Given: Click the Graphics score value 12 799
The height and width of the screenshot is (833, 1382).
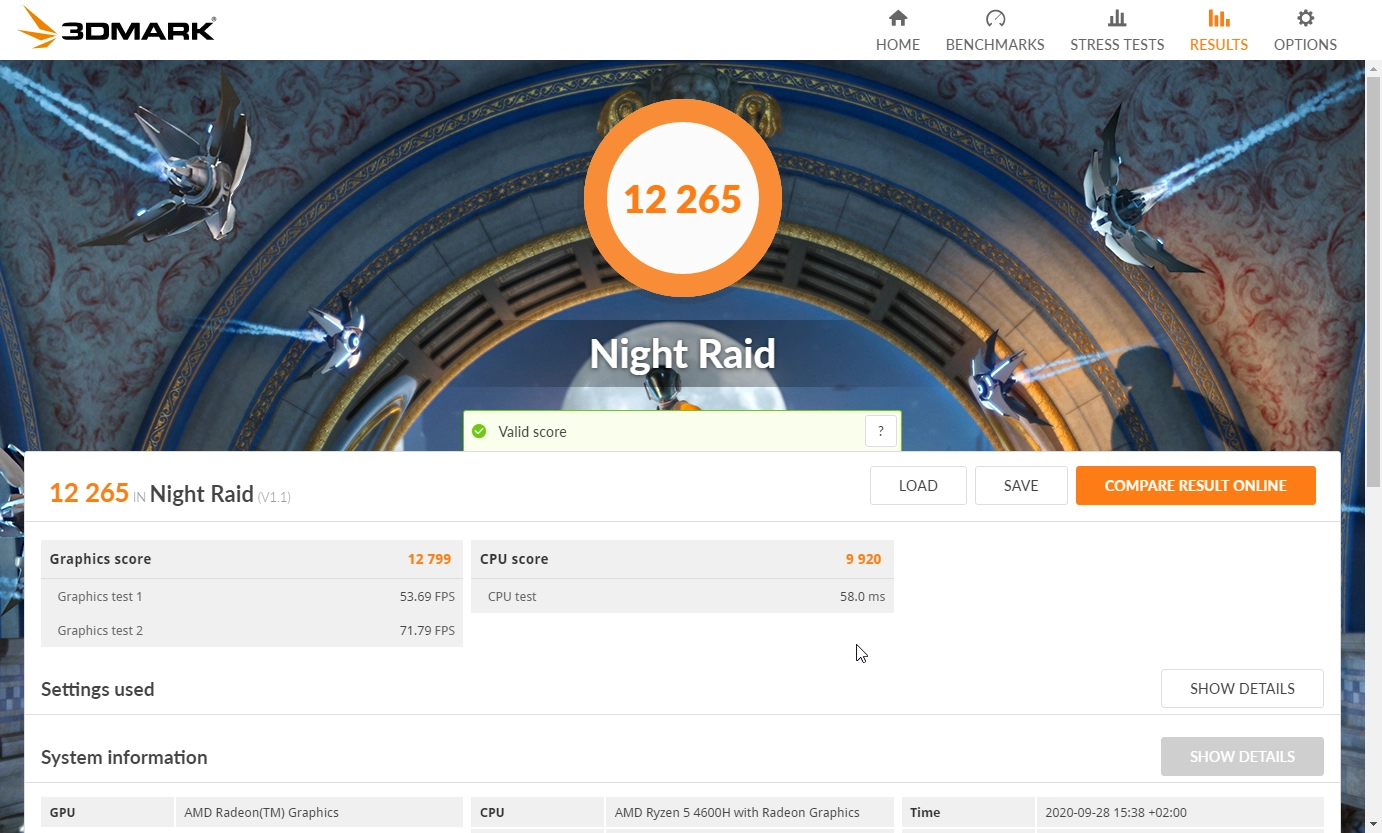Looking at the screenshot, I should coord(429,559).
